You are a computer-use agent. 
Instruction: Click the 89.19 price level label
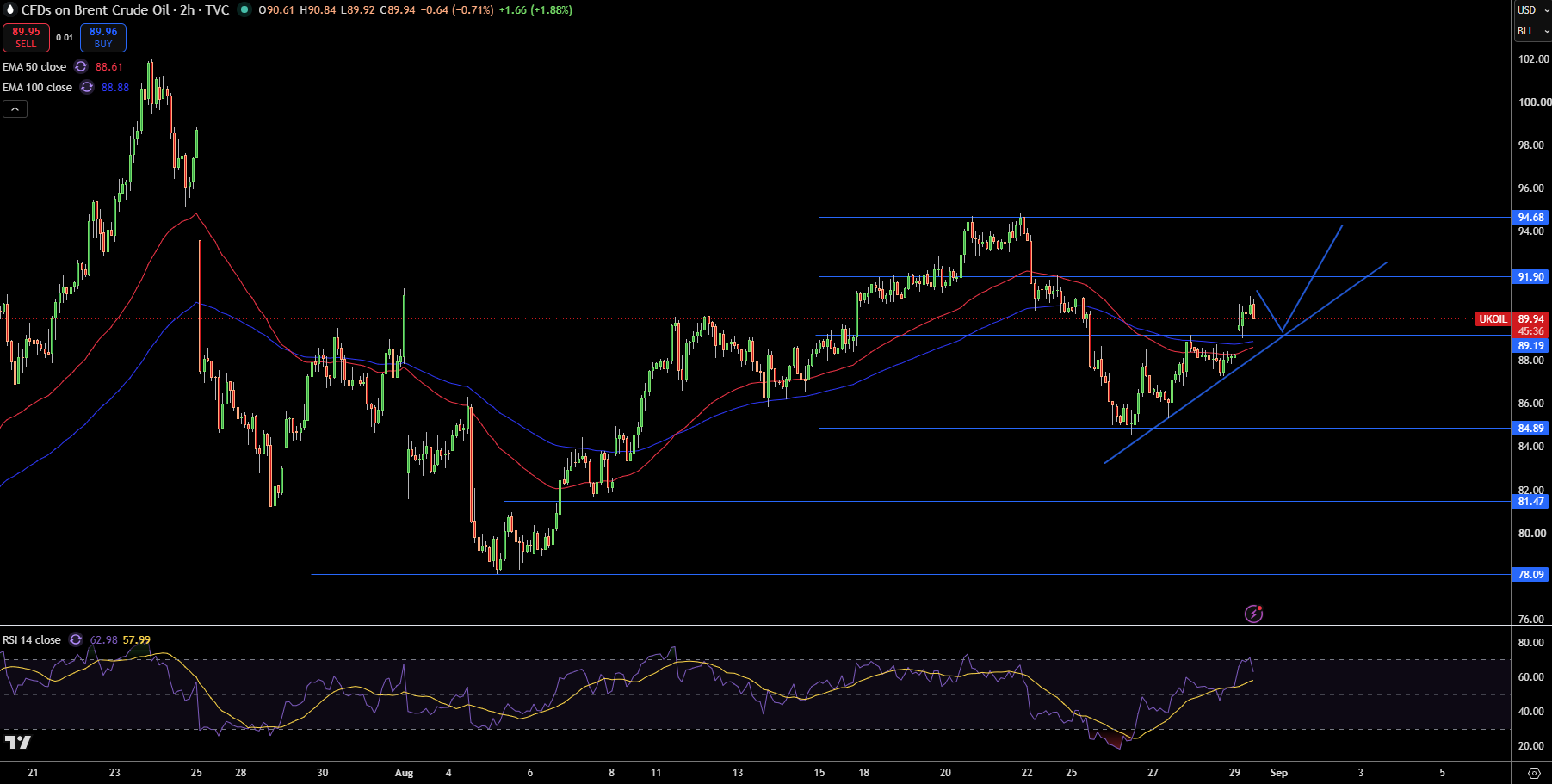[1530, 346]
